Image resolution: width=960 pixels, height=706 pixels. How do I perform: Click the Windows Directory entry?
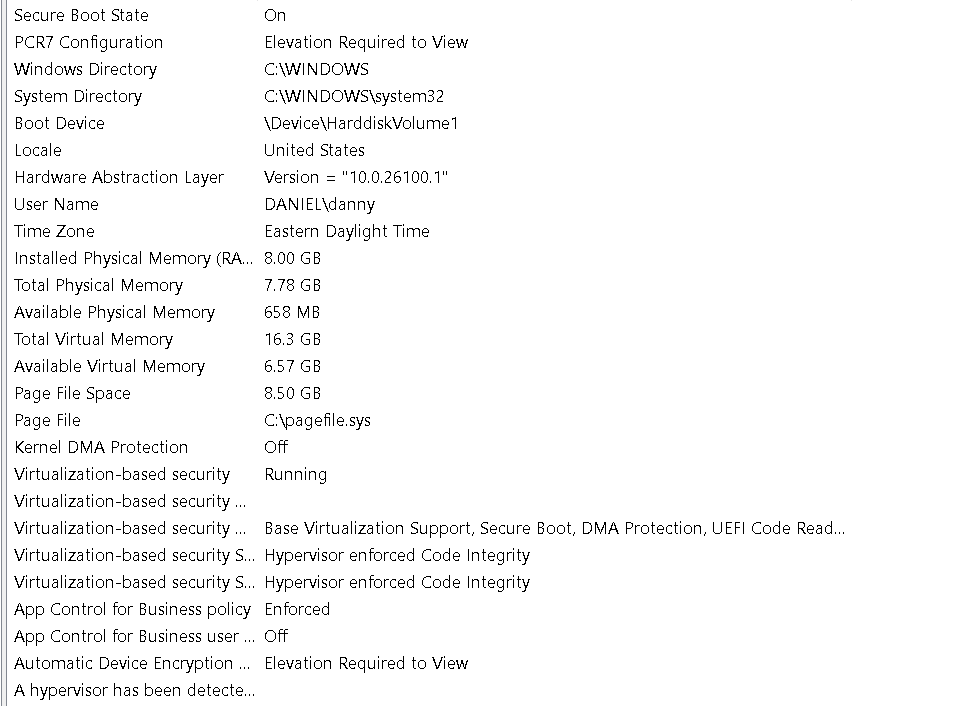pyautogui.click(x=86, y=69)
